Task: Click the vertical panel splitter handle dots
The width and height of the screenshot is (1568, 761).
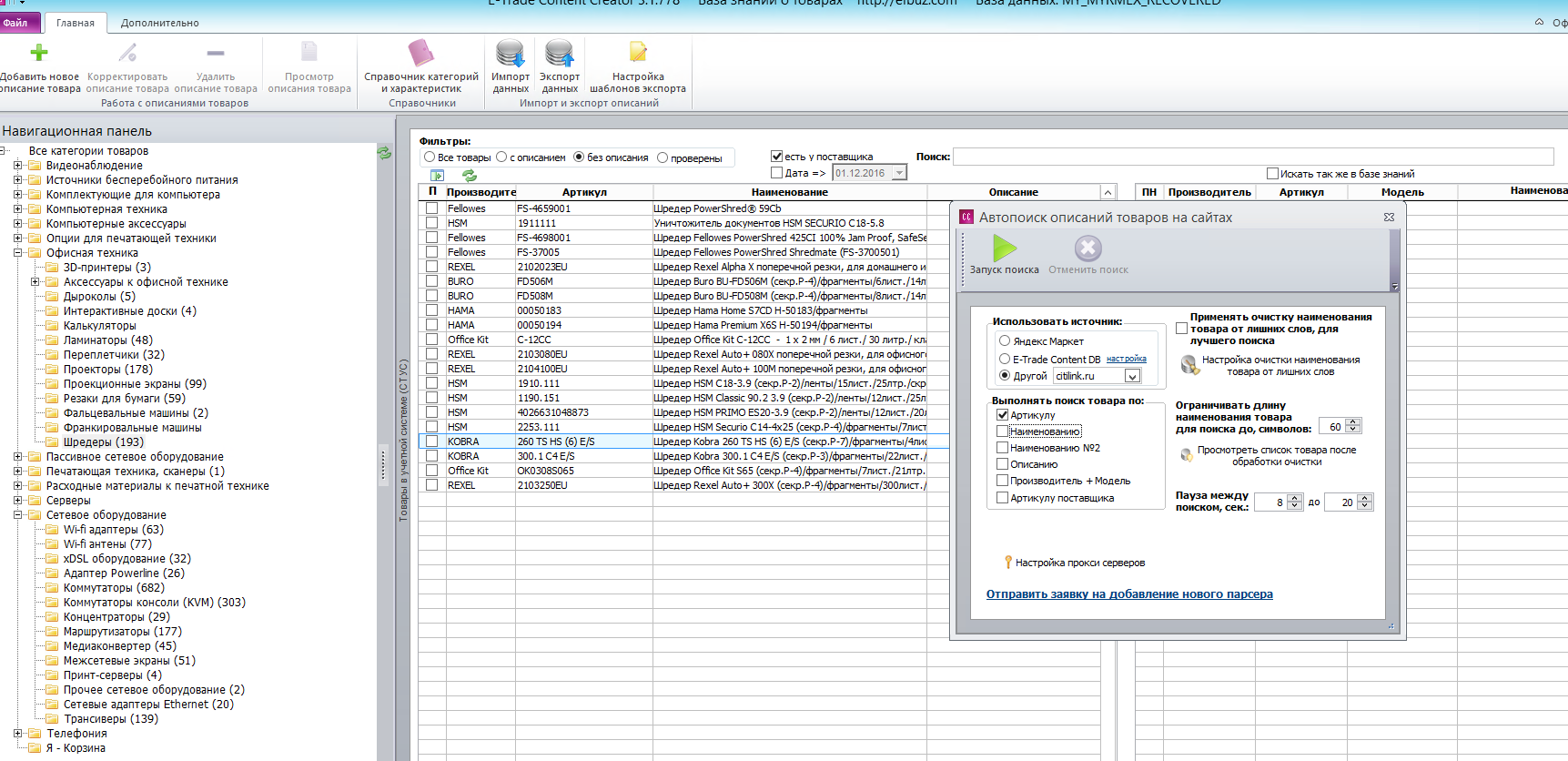Action: click(383, 466)
